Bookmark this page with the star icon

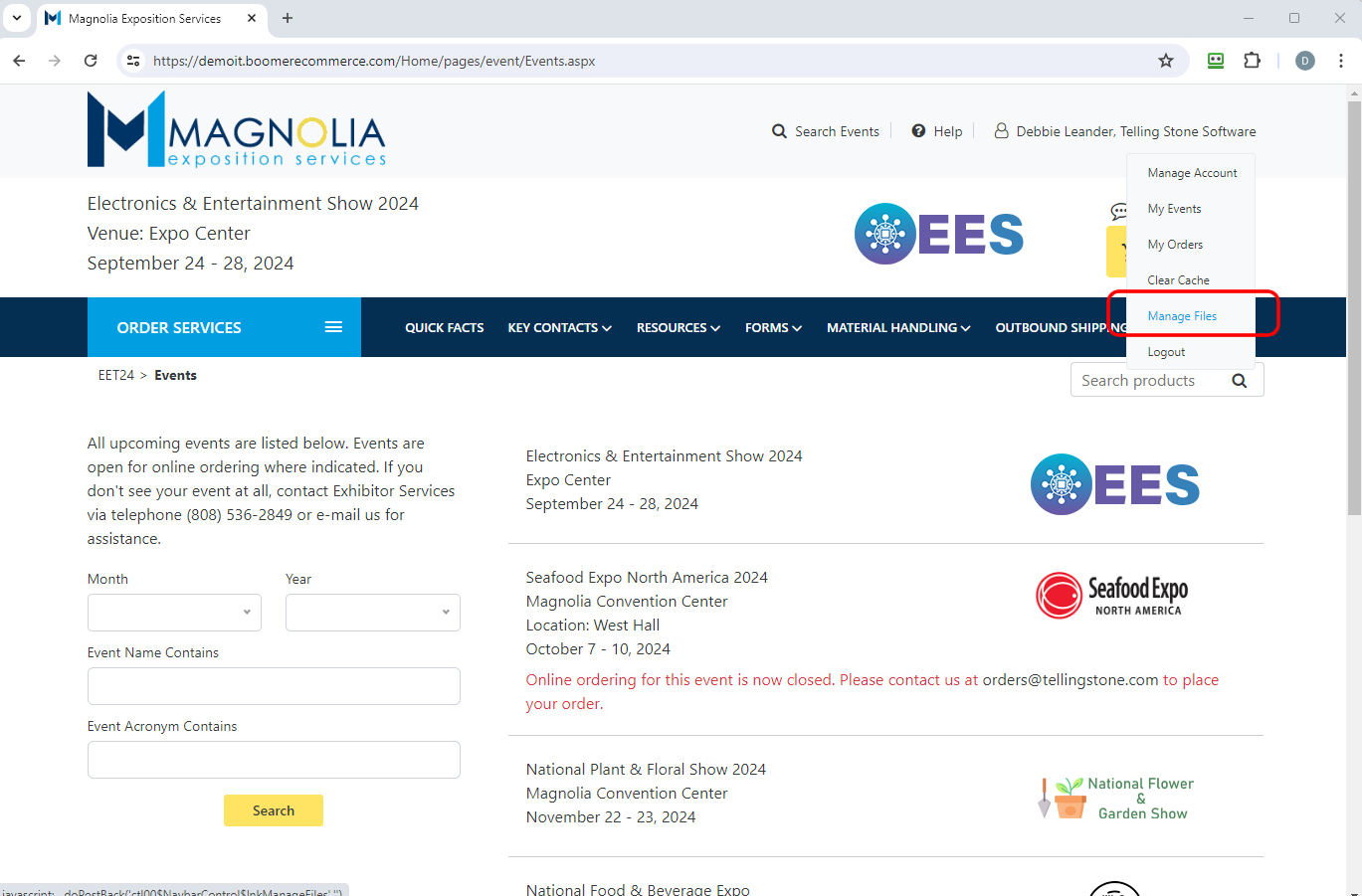pos(1165,61)
